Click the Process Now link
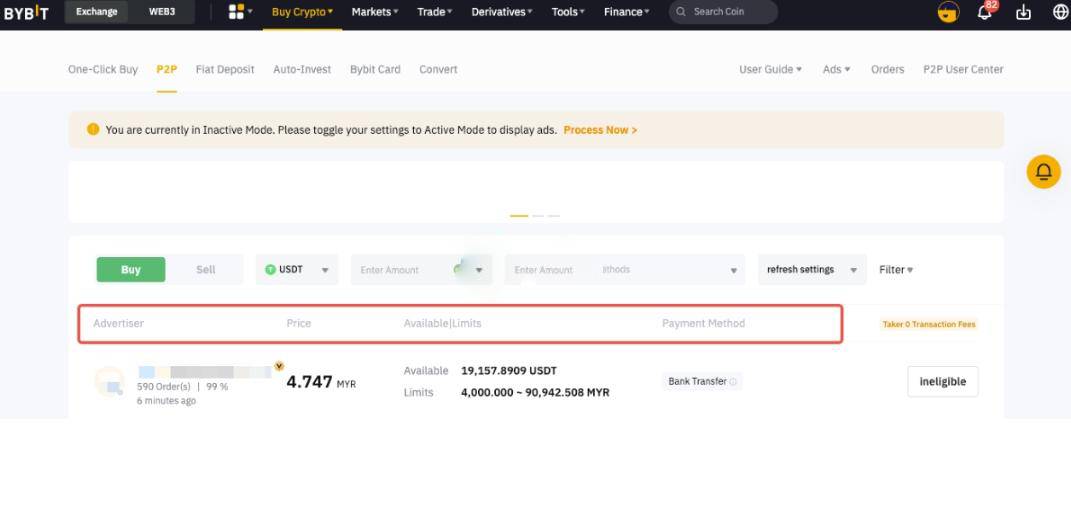This screenshot has height=527, width=1071. coord(600,130)
